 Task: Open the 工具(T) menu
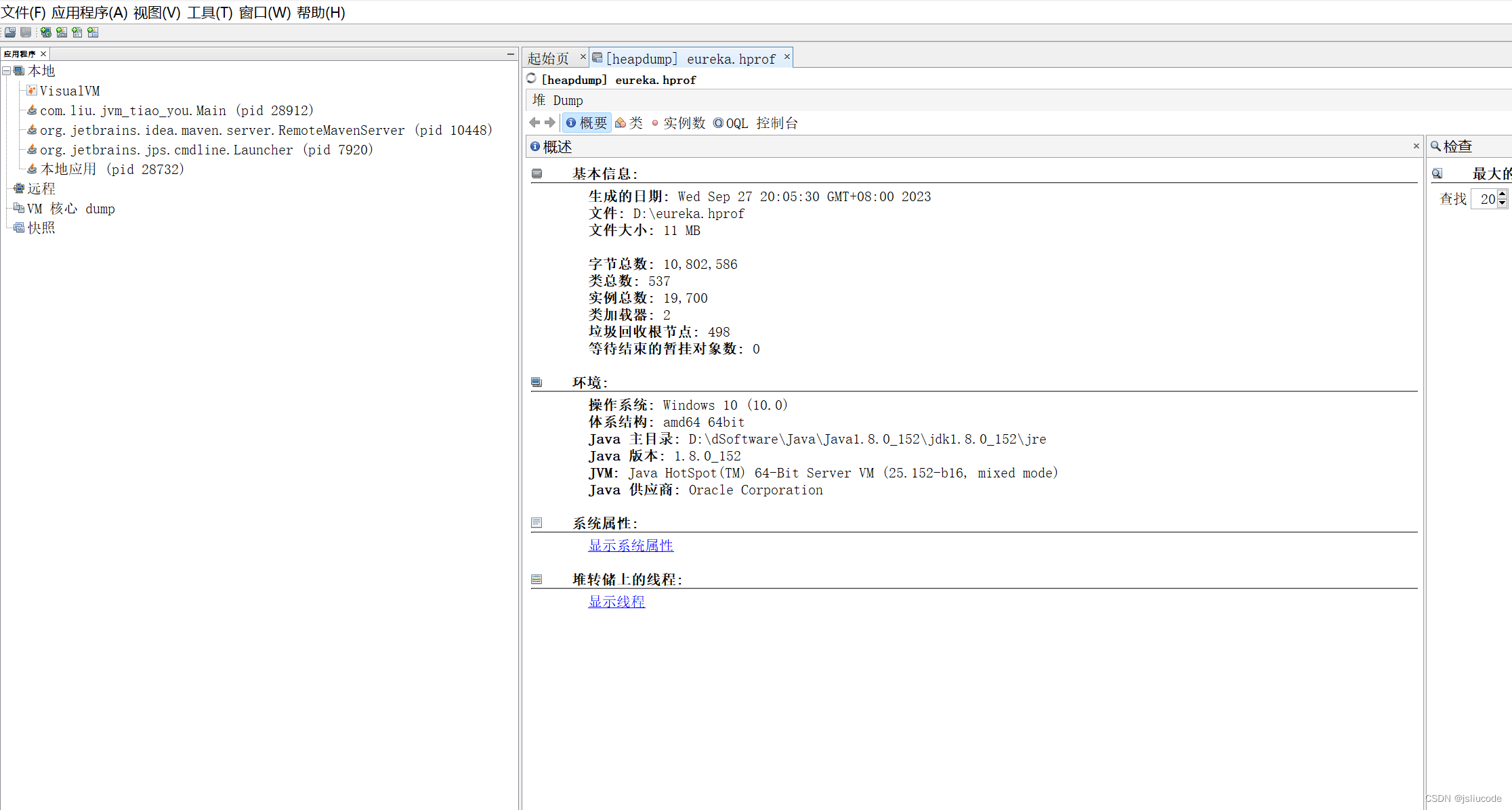210,12
